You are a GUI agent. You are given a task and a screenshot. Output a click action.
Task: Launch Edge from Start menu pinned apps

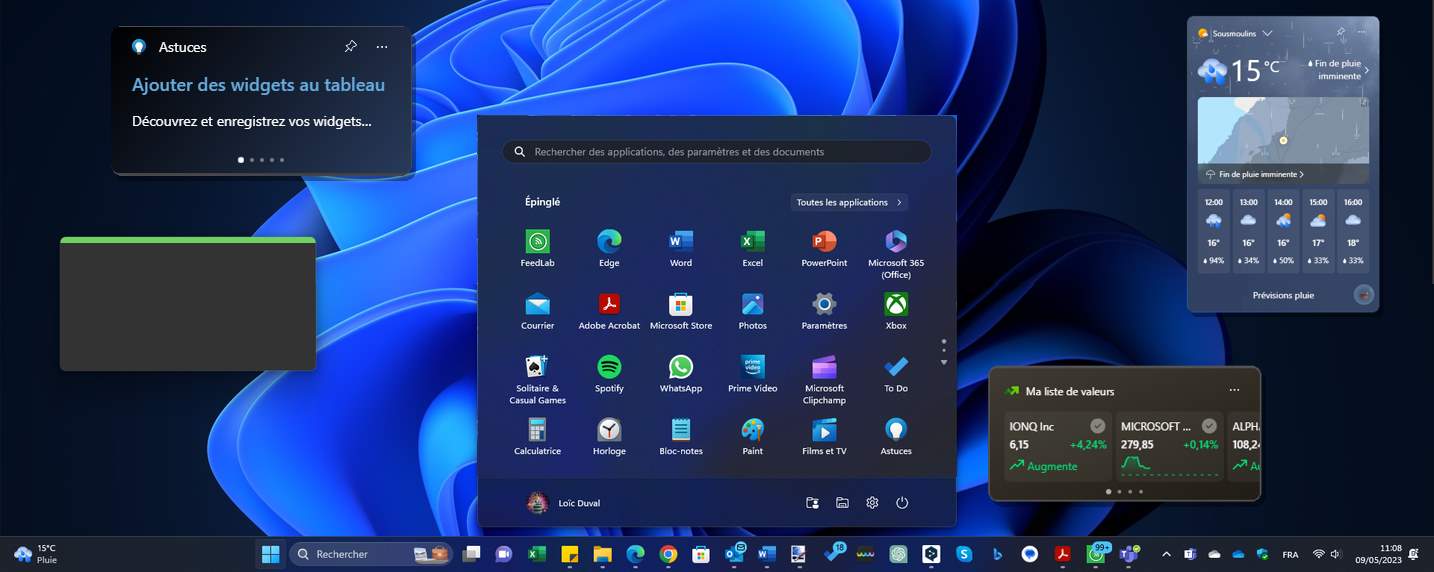609,249
